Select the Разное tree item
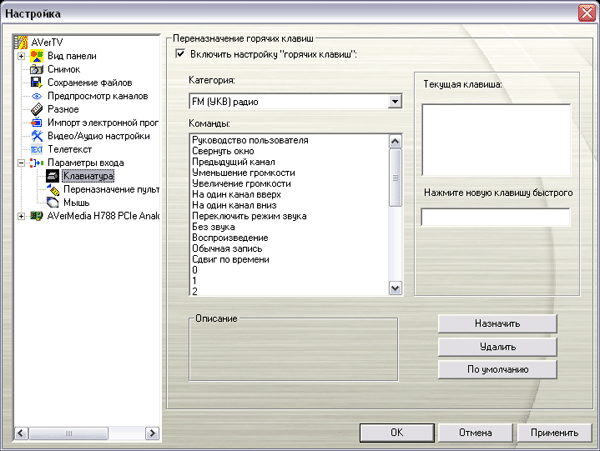This screenshot has height=451, width=600. [63, 109]
